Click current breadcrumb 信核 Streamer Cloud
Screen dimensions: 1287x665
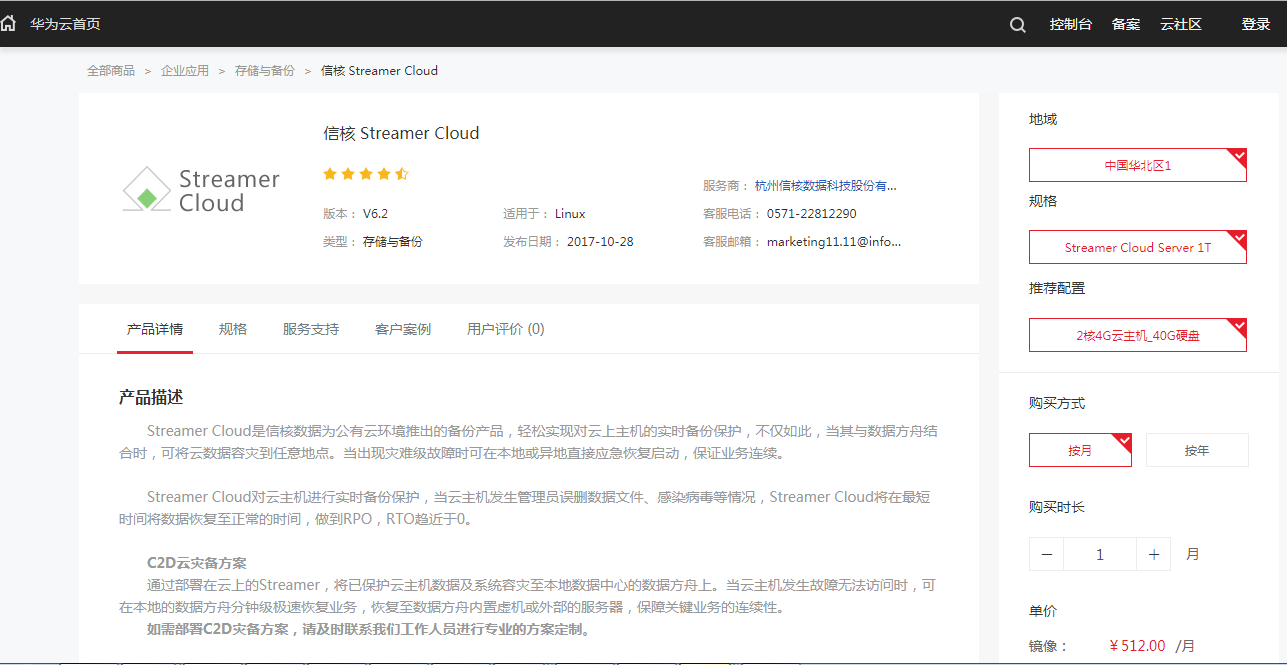pos(379,71)
